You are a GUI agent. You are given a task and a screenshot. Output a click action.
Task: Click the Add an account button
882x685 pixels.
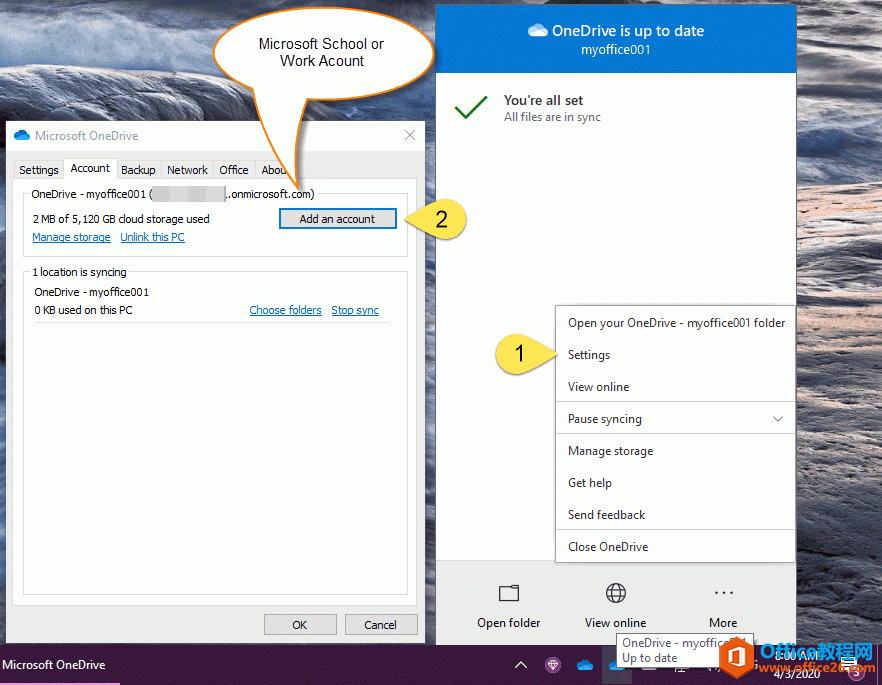pyautogui.click(x=337, y=218)
